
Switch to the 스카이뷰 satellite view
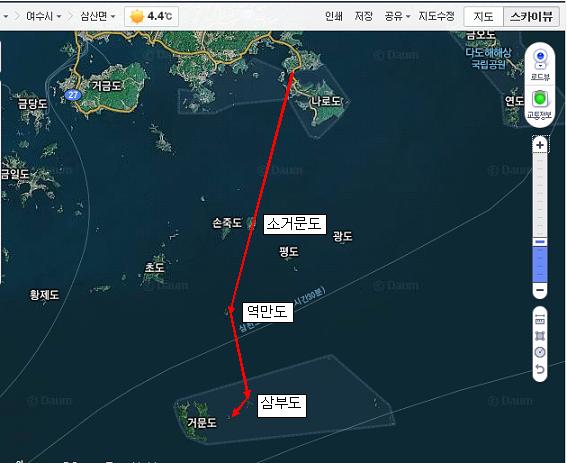pos(531,16)
